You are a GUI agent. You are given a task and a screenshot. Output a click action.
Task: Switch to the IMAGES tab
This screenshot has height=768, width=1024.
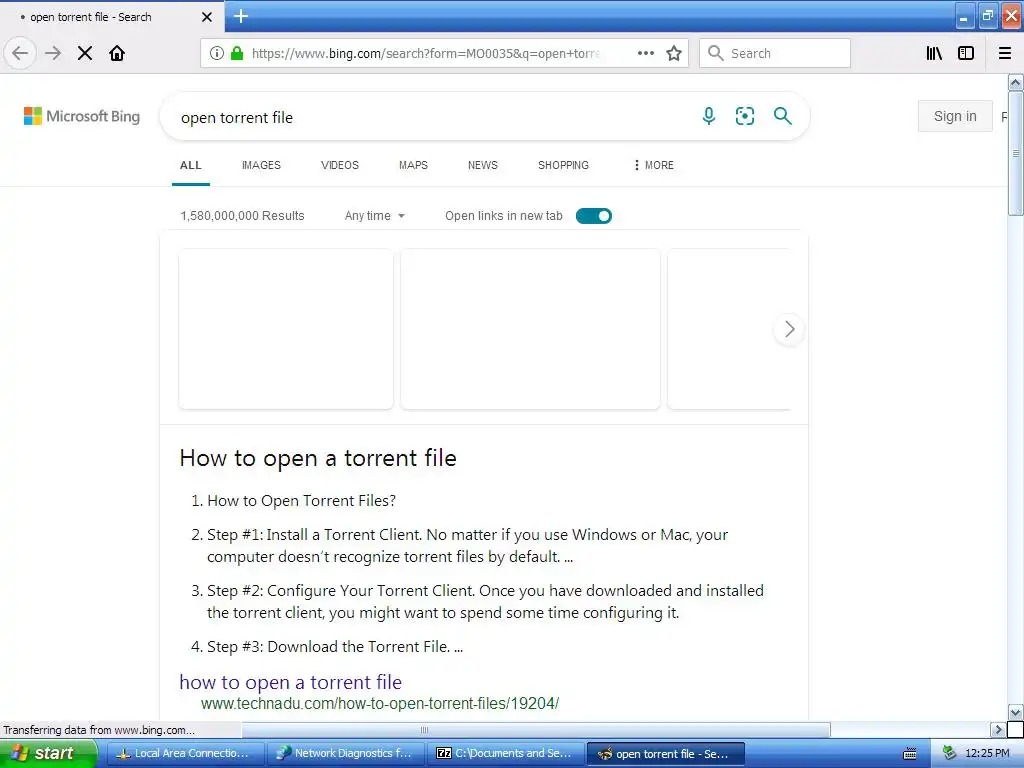coord(261,165)
